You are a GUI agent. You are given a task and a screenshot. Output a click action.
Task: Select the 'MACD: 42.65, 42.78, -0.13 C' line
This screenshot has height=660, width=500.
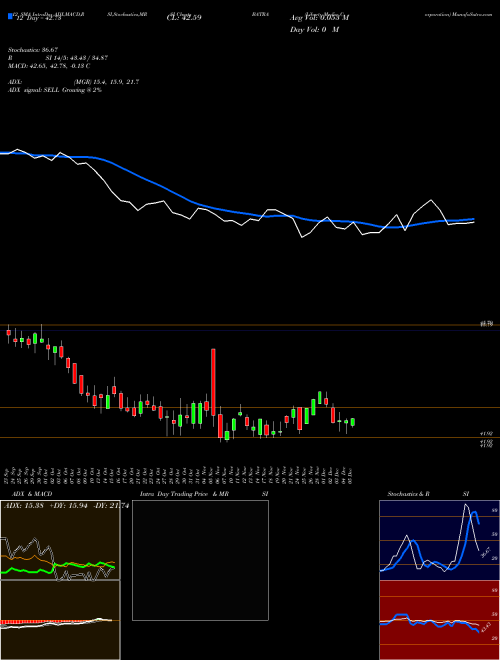click(49, 66)
